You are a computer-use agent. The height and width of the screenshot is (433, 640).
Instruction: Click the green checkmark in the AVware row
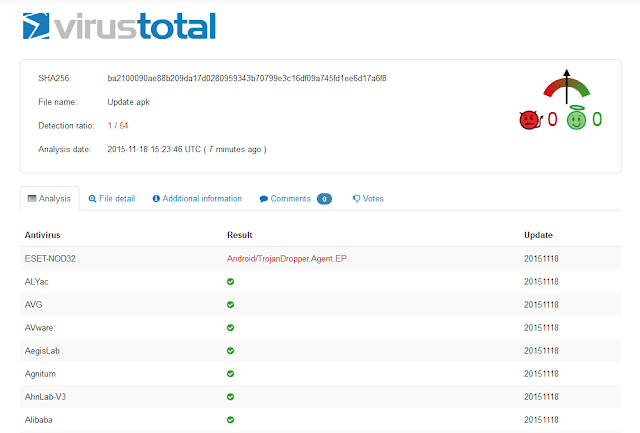(231, 328)
